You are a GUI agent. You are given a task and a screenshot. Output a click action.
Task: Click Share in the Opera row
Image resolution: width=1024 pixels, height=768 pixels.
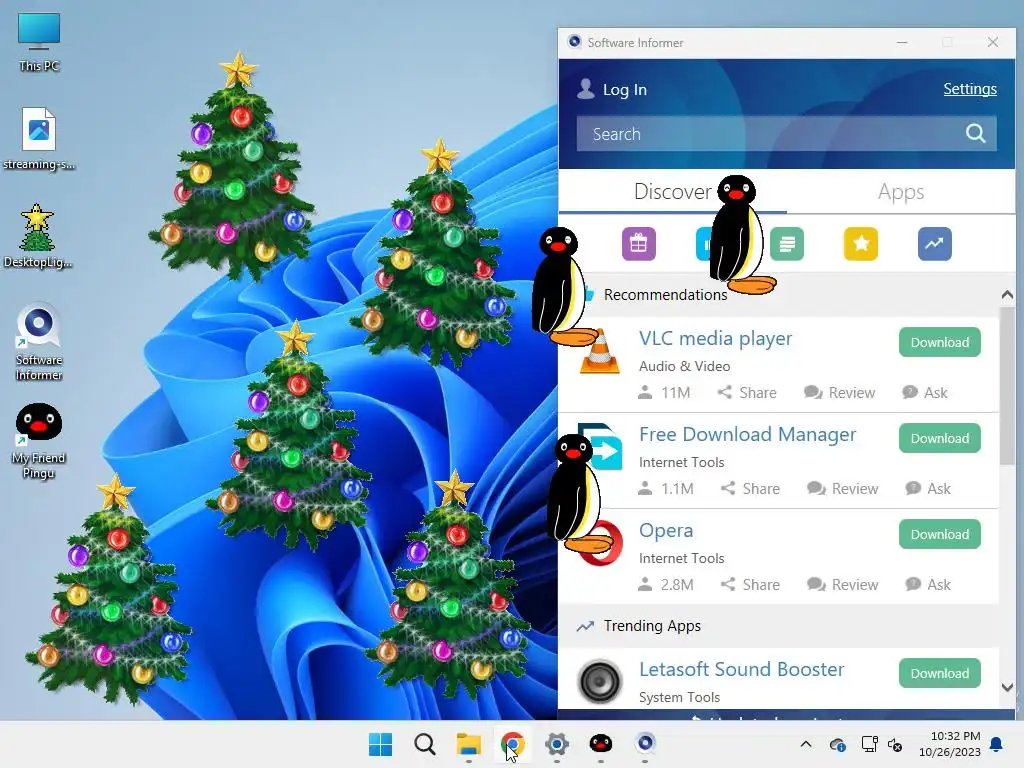pos(750,584)
